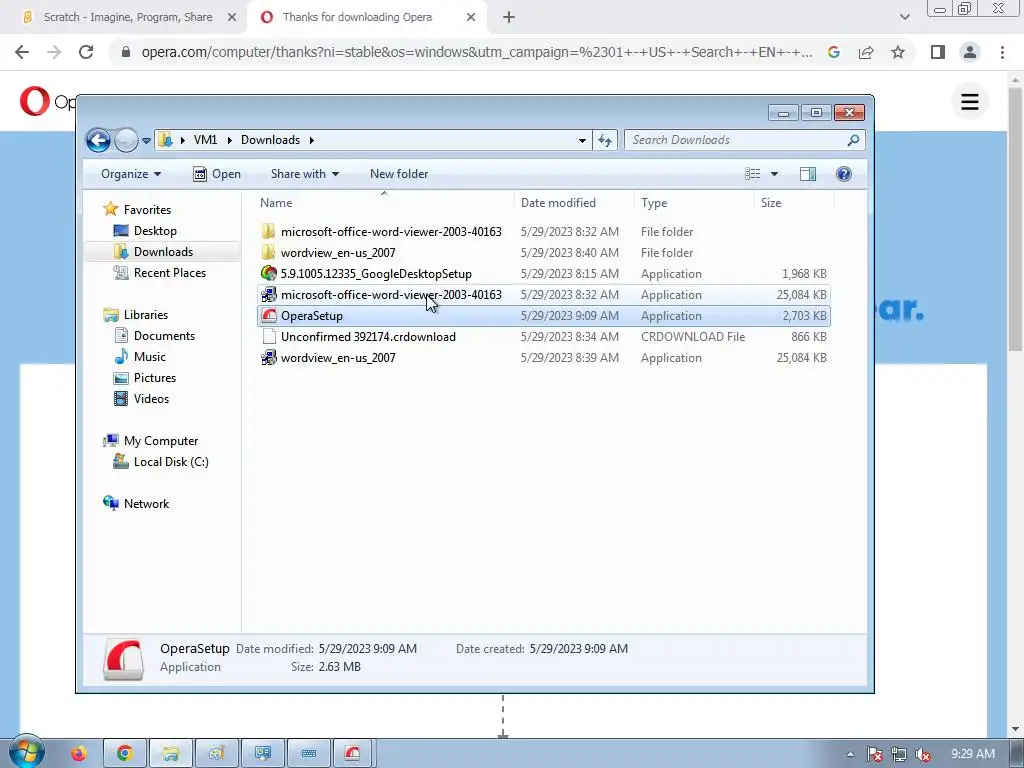Select the OperaSetup file icon
Image resolution: width=1024 pixels, height=768 pixels.
click(268, 315)
